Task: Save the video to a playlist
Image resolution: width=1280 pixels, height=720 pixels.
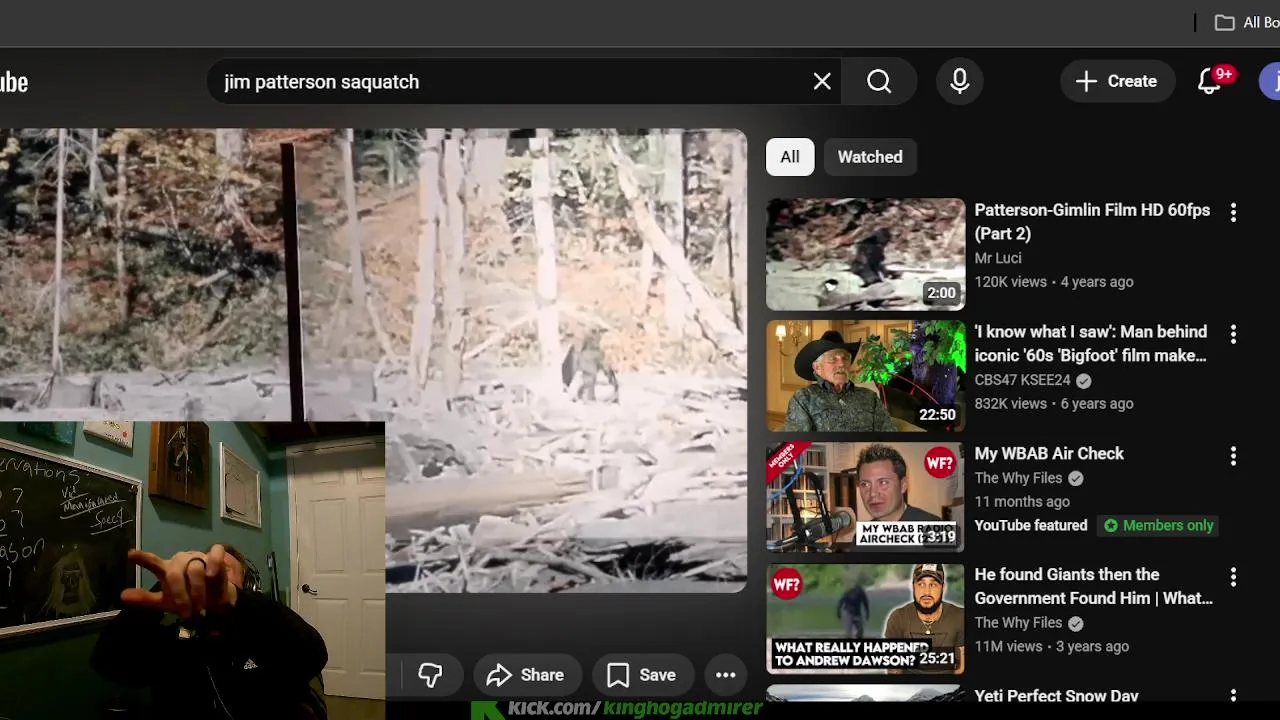Action: (x=642, y=675)
